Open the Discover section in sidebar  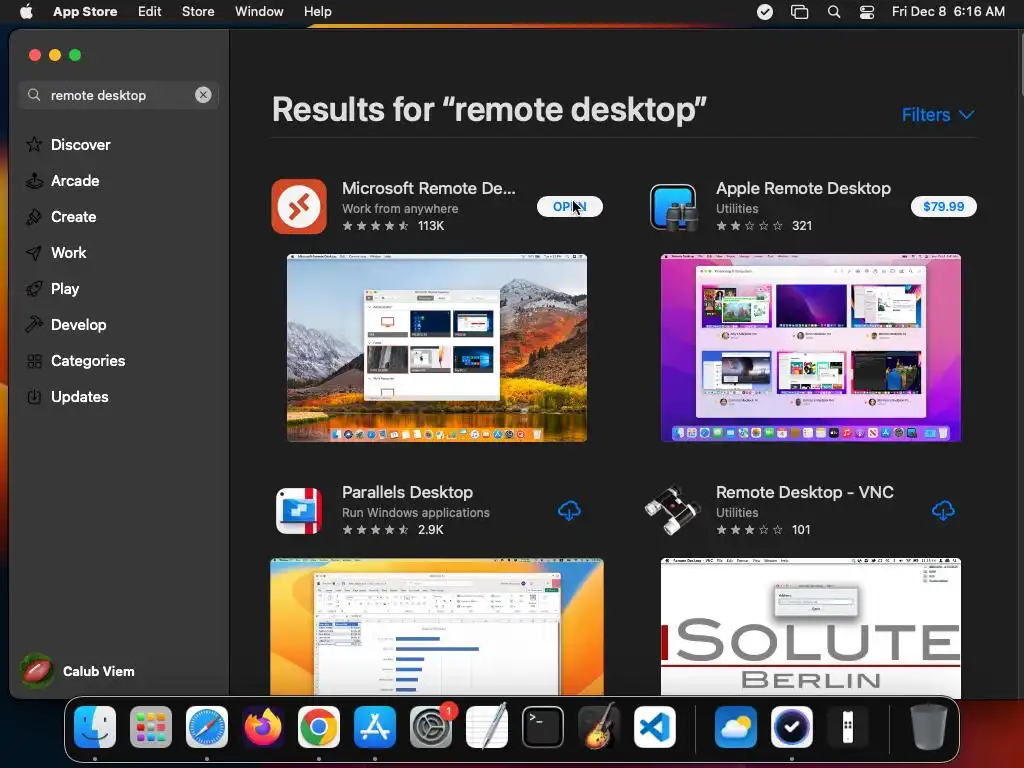(x=68, y=144)
